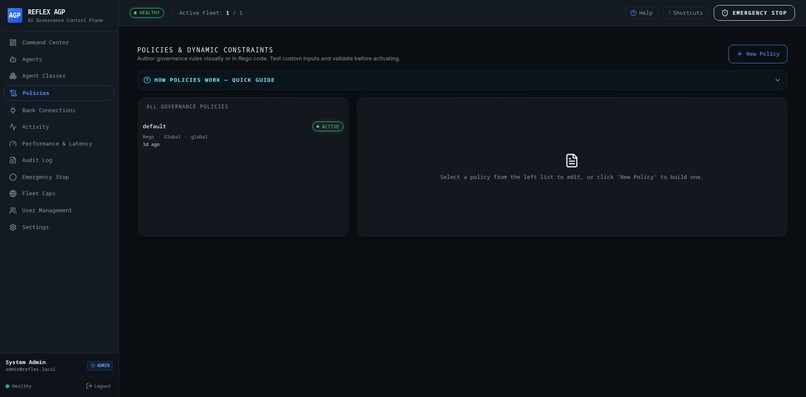The image size is (806, 397).
Task: Click Logout
Action: pyautogui.click(x=98, y=386)
